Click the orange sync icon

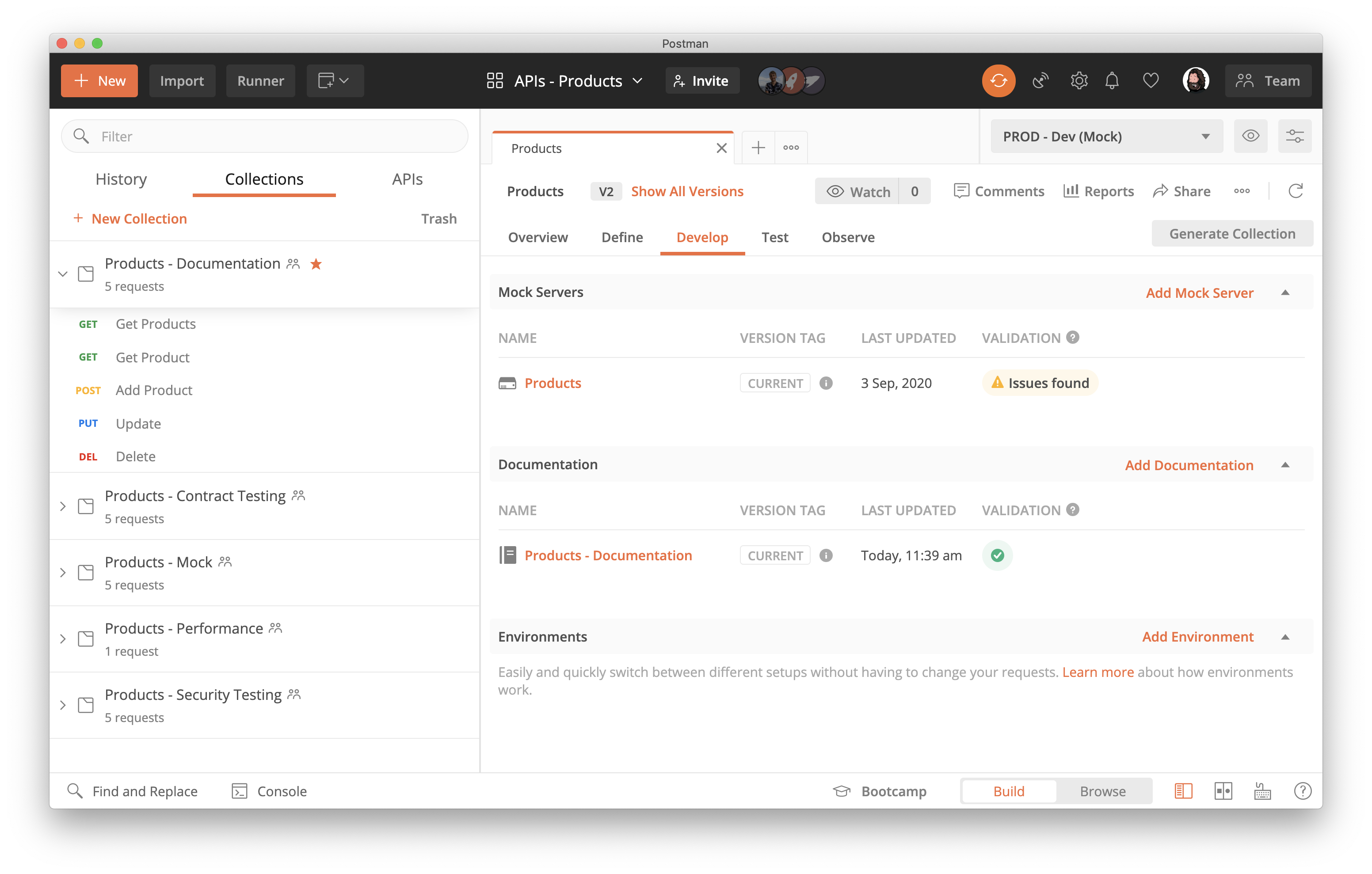[998, 80]
